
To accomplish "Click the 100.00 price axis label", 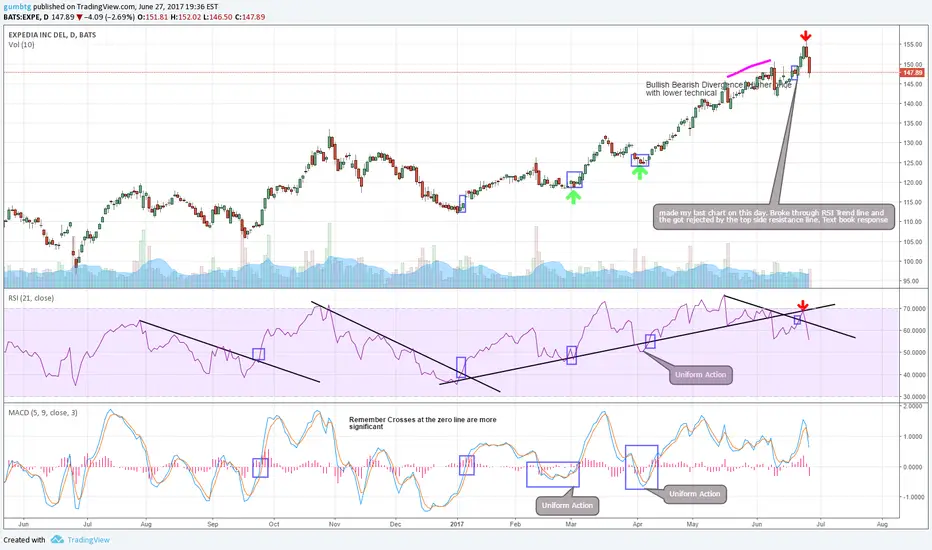I will click(912, 261).
